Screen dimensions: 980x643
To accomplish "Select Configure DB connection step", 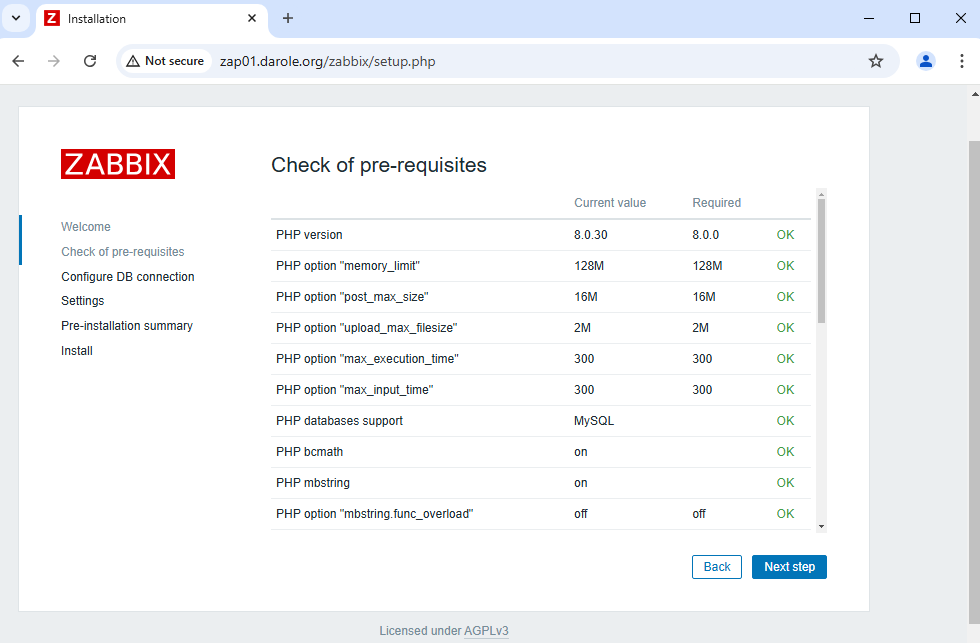I will tap(128, 276).
